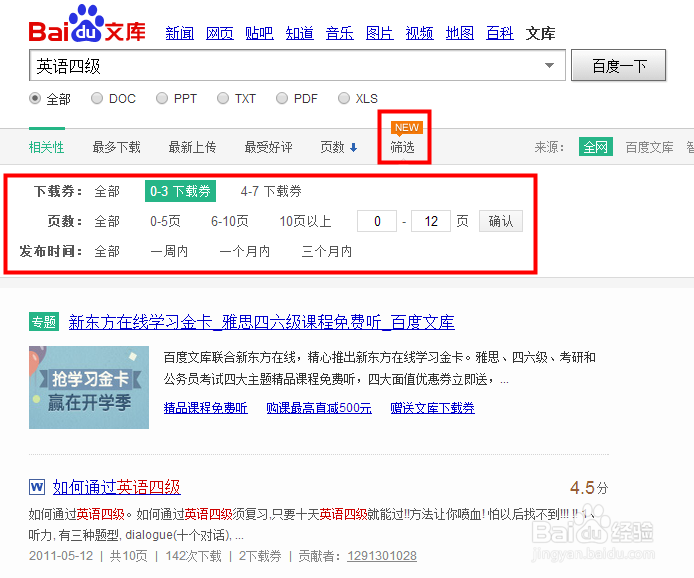Viewport: 694px width, 578px height.
Task: Open the 知道 navigation link
Action: click(x=300, y=33)
